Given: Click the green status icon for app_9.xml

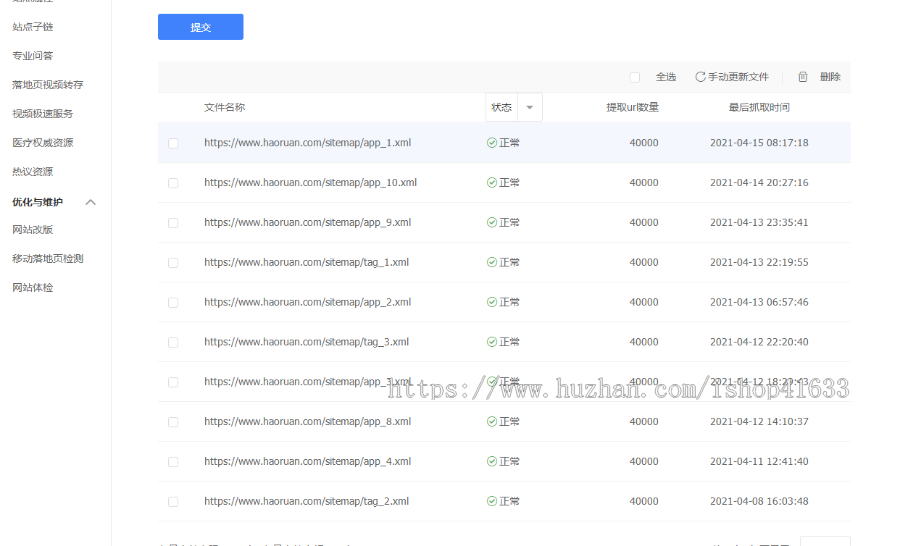Looking at the screenshot, I should pos(492,222).
